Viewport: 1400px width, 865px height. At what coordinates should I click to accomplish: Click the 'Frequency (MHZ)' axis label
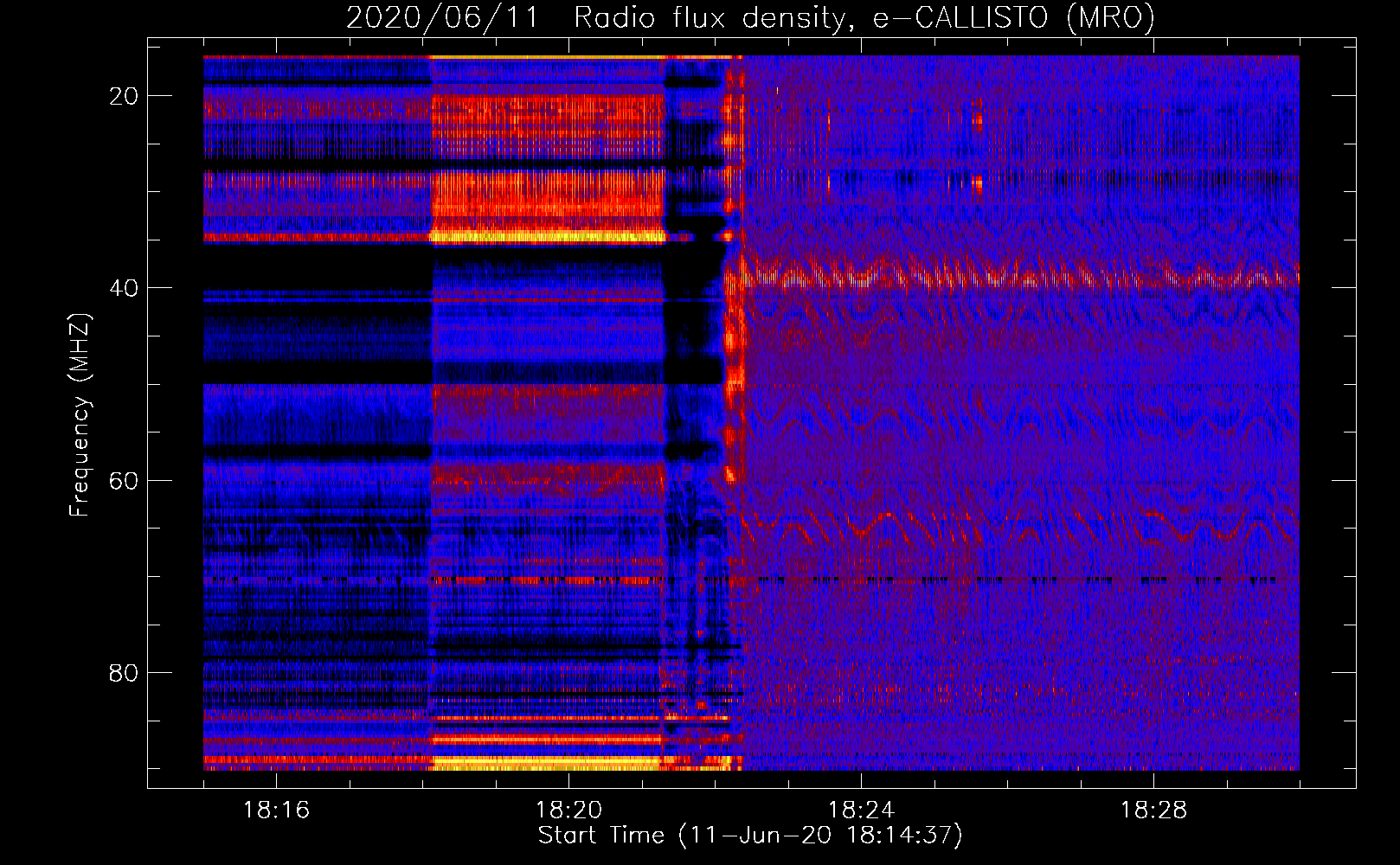(x=80, y=415)
